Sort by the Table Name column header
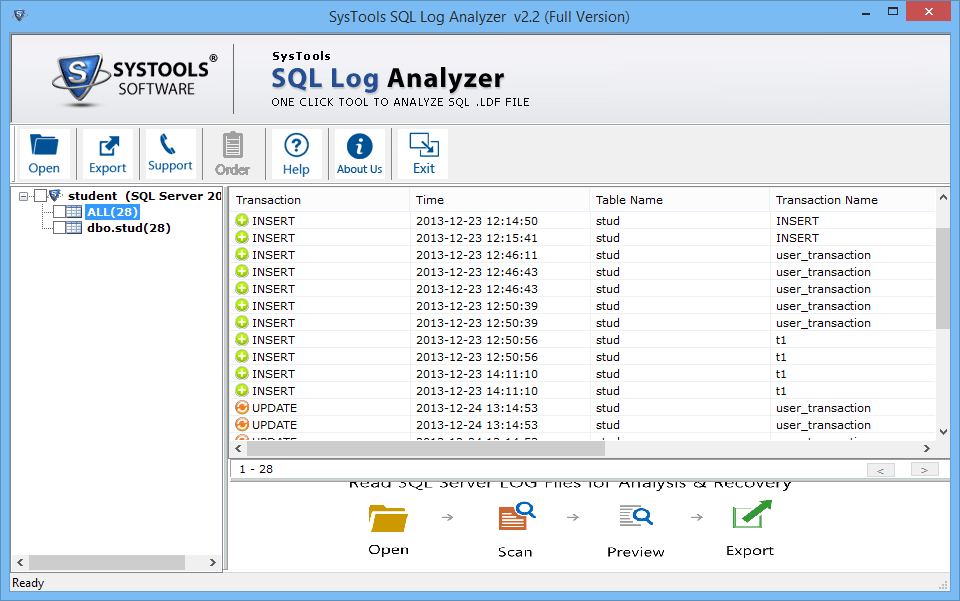 point(628,199)
